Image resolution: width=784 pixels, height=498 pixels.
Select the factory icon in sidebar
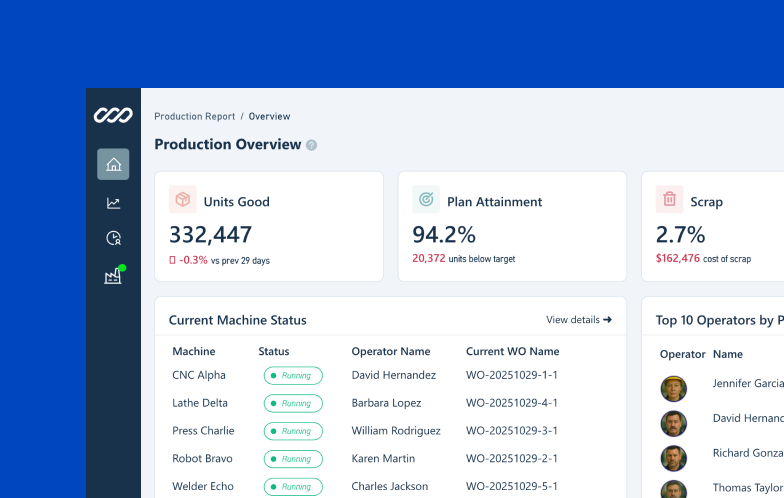(113, 276)
